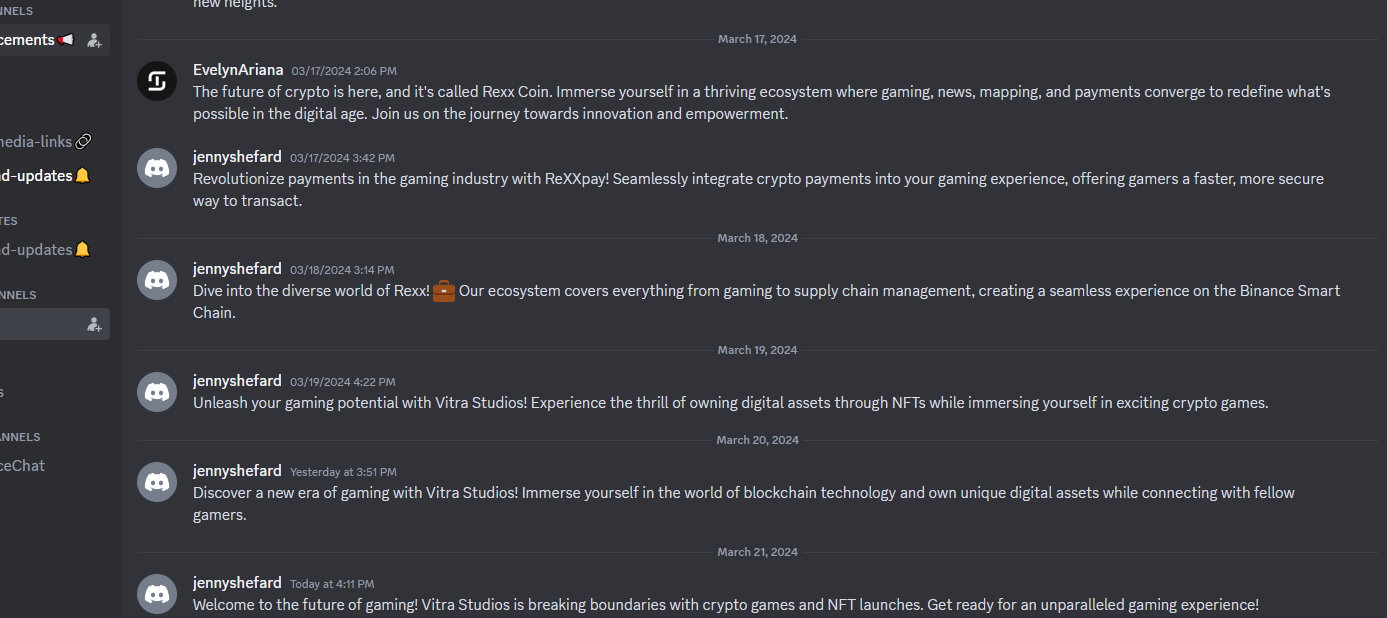This screenshot has width=1387, height=618.
Task: Collapse the category header above the voice chat channel
Action: pyautogui.click(x=20, y=437)
